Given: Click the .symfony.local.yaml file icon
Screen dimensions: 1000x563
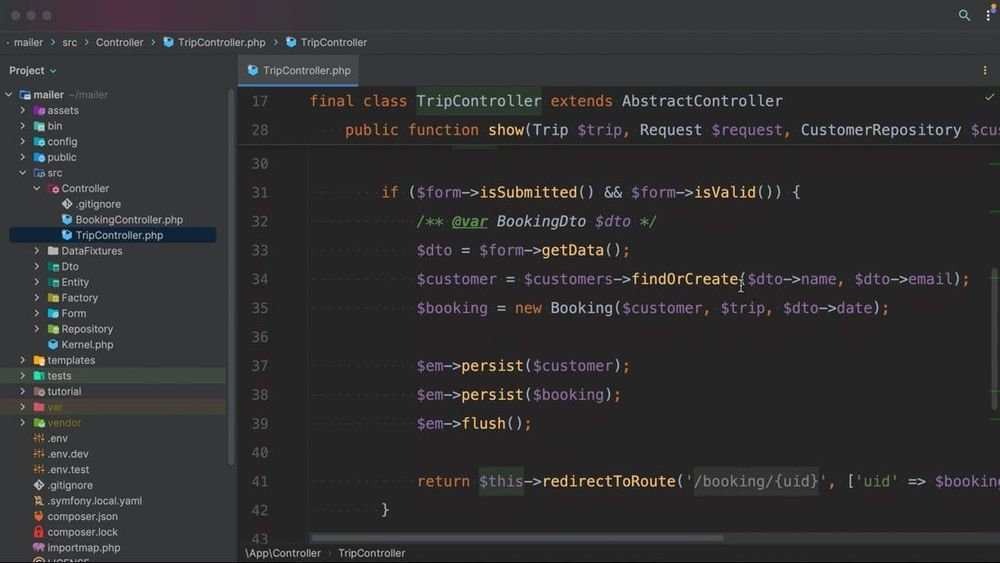Looking at the screenshot, I should 39,501.
